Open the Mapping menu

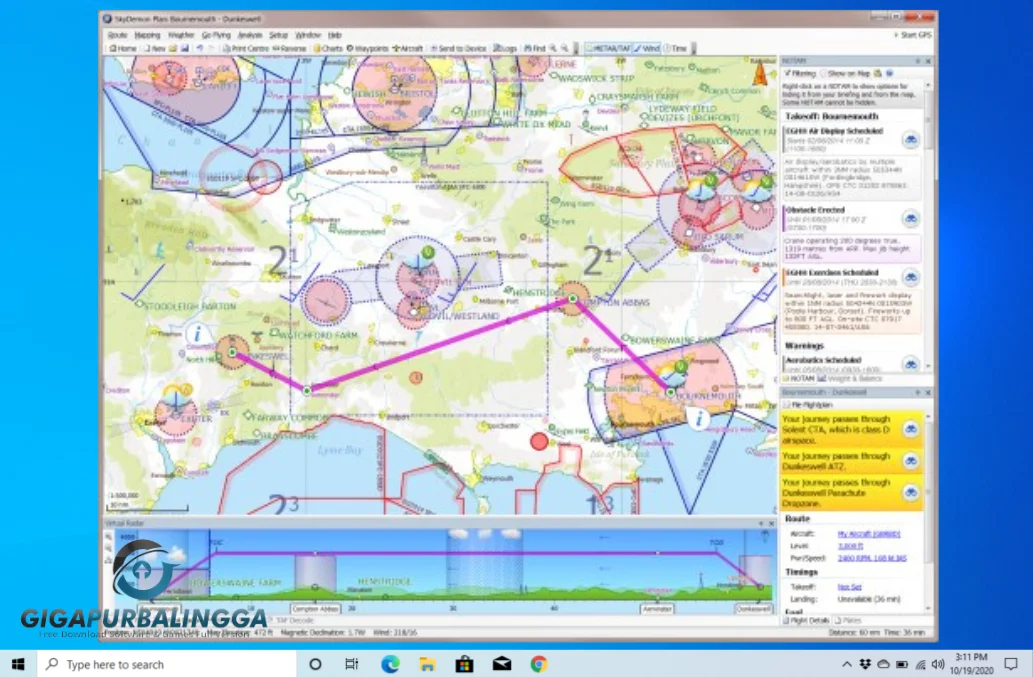(148, 35)
